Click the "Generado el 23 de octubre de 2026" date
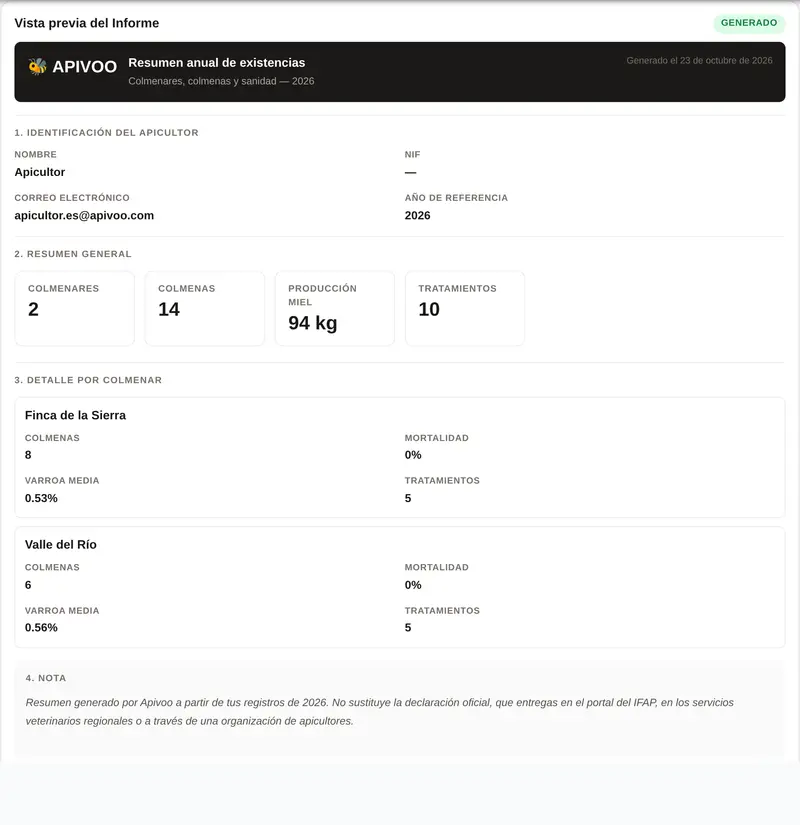 tap(699, 61)
